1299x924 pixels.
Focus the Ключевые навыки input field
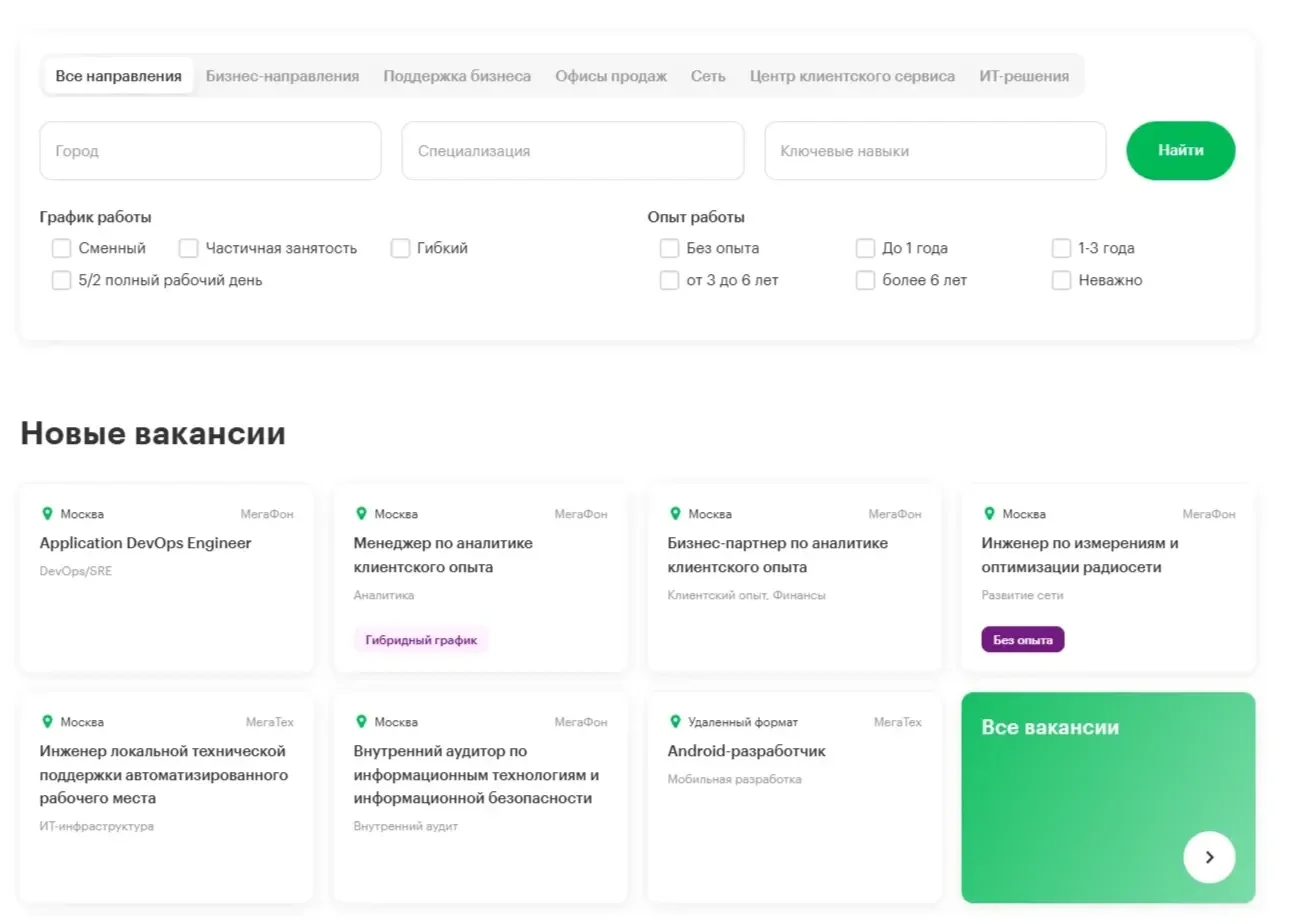(x=935, y=151)
